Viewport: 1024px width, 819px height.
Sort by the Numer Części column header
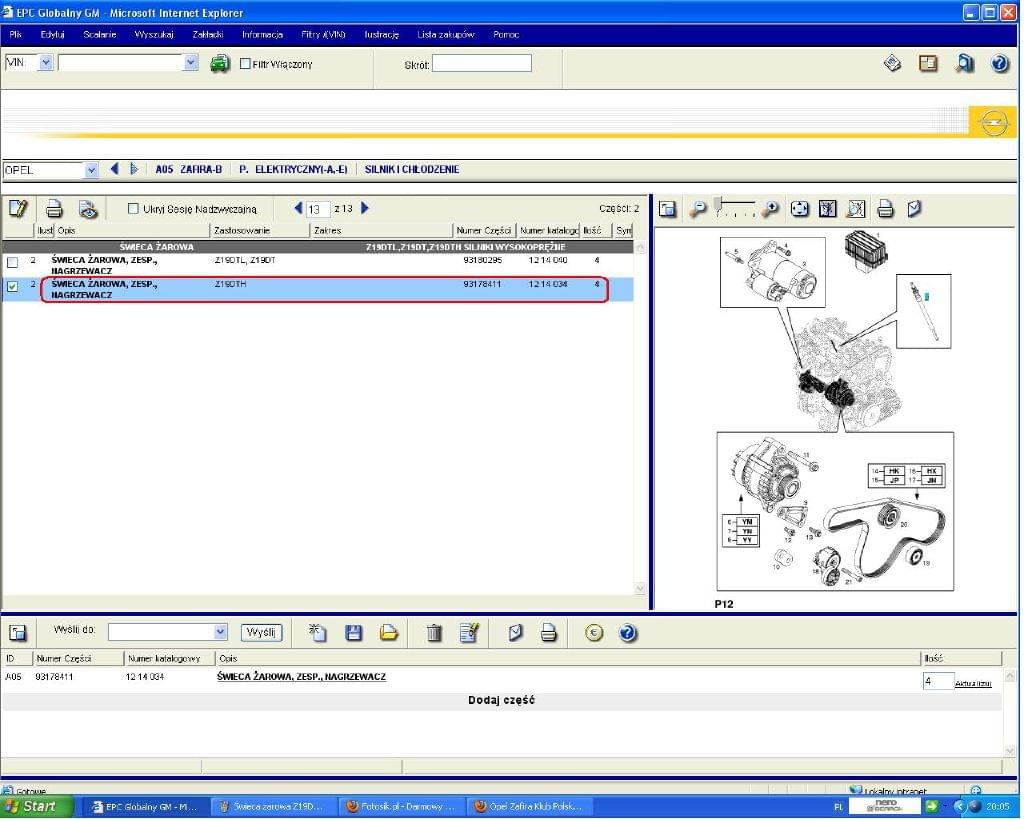coord(484,230)
